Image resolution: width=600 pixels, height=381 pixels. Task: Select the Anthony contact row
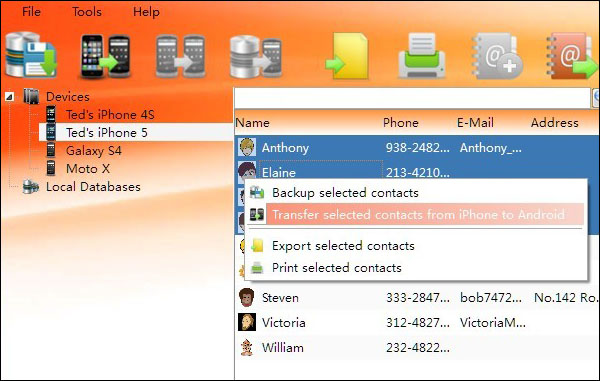[x=417, y=148]
